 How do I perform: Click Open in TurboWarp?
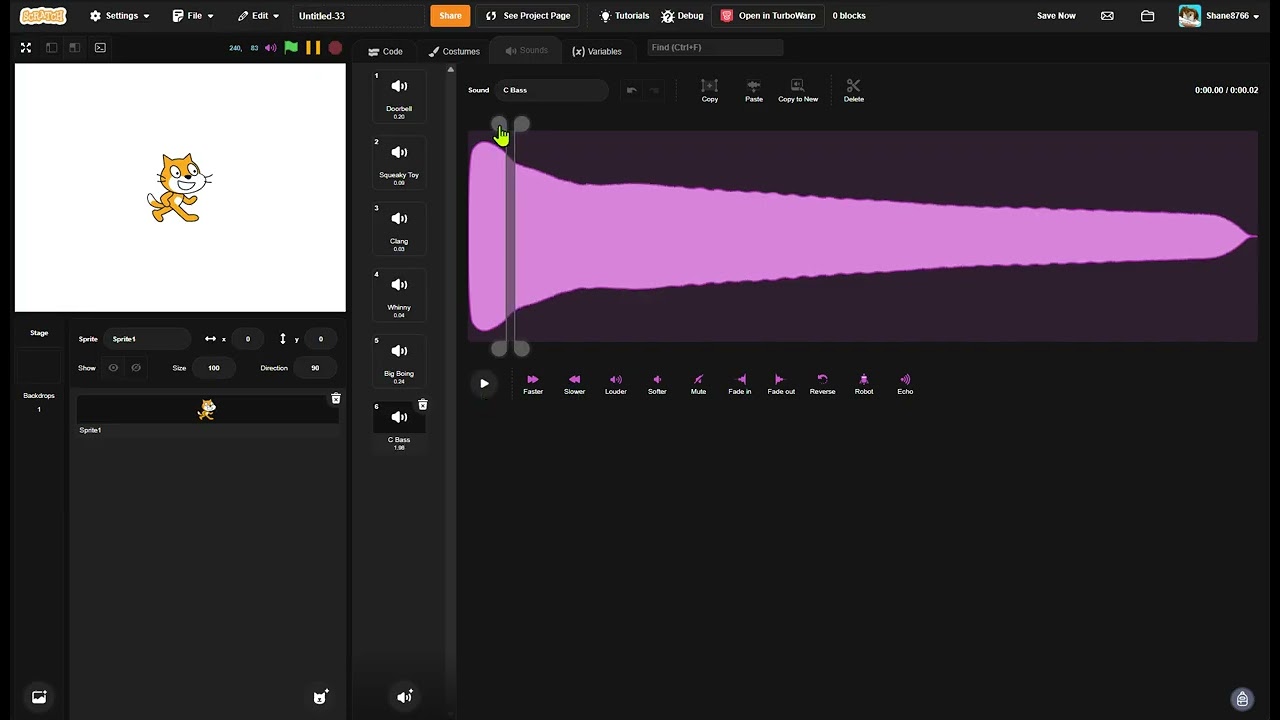pyautogui.click(x=768, y=16)
